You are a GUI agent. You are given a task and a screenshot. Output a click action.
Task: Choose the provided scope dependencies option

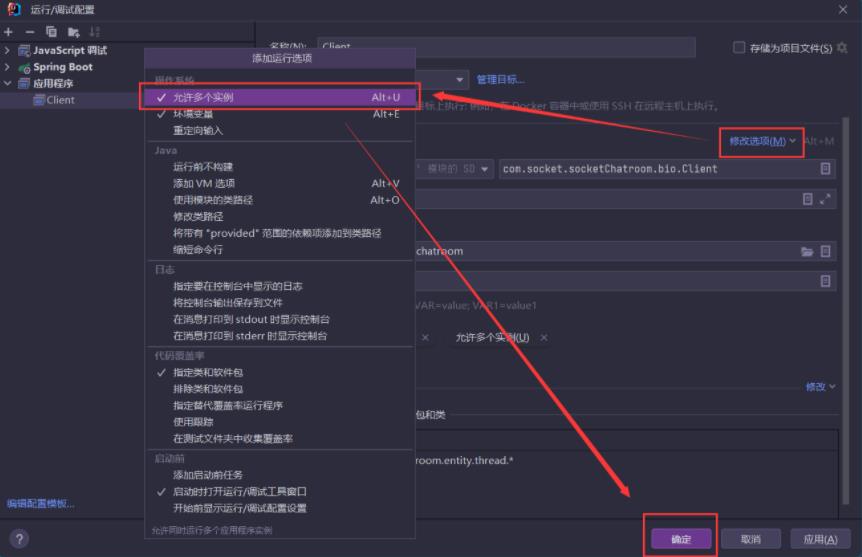click(x=279, y=233)
